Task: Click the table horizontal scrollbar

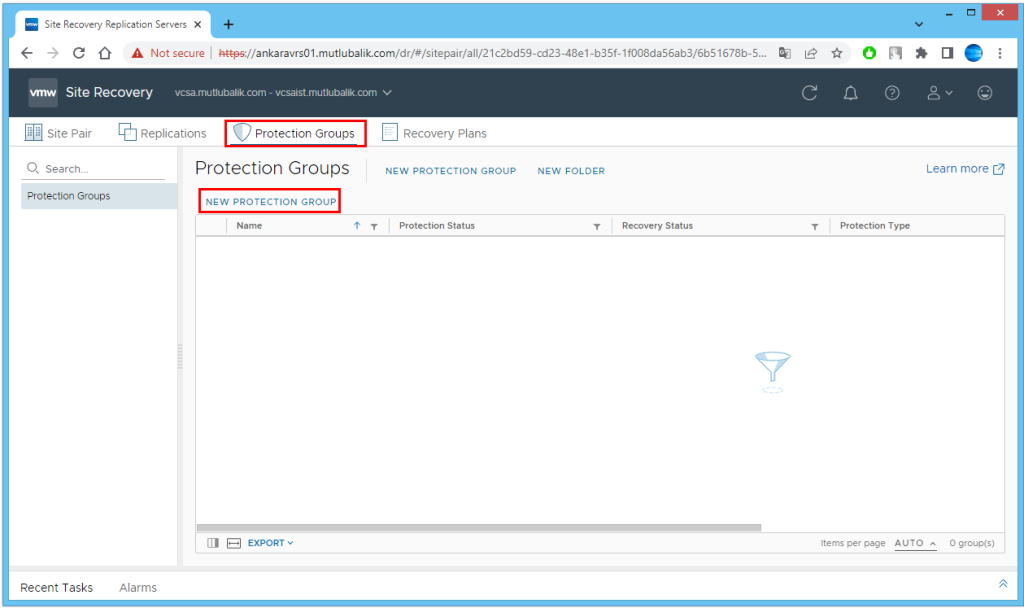Action: pyautogui.click(x=479, y=528)
